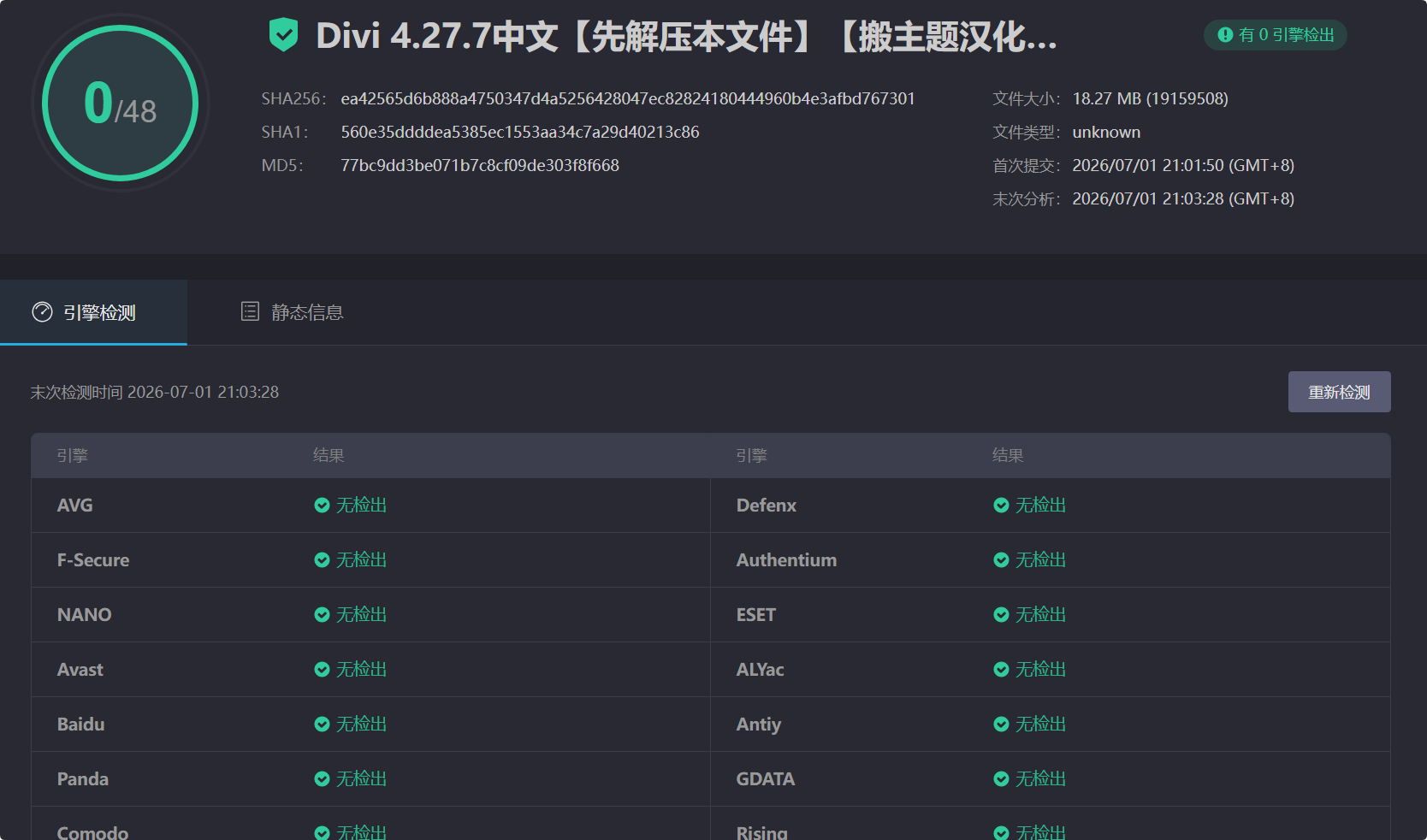The height and width of the screenshot is (840, 1427).
Task: Click the right 结果 column header
Action: coord(1008,456)
